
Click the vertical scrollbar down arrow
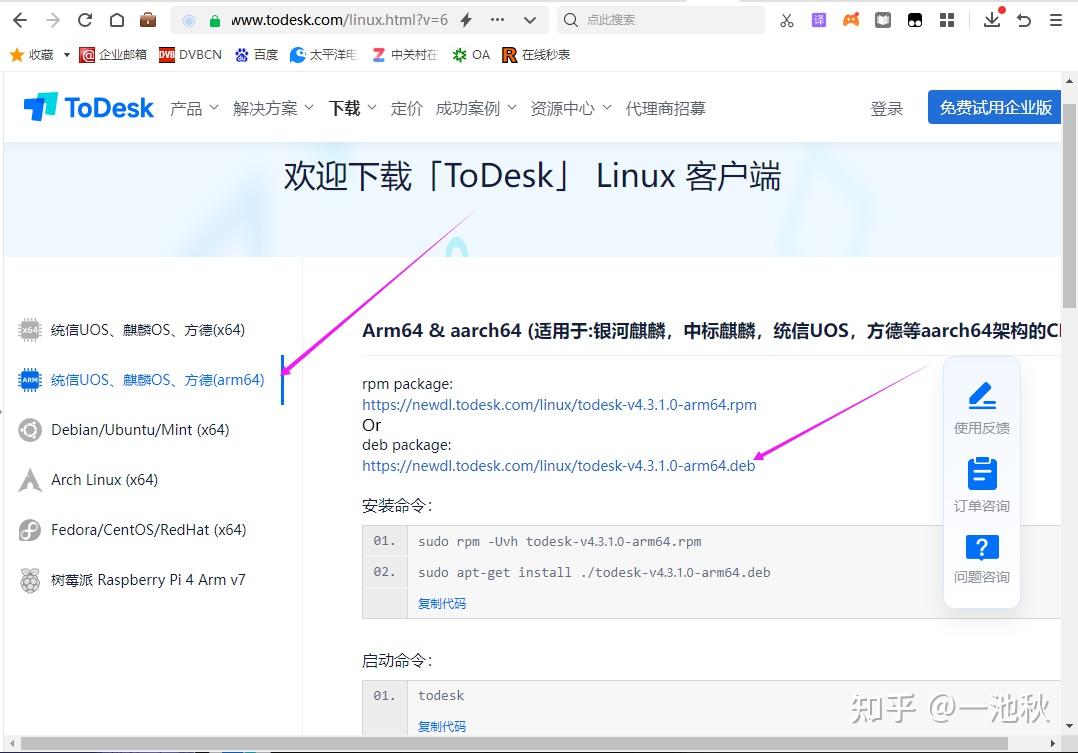[x=1069, y=725]
